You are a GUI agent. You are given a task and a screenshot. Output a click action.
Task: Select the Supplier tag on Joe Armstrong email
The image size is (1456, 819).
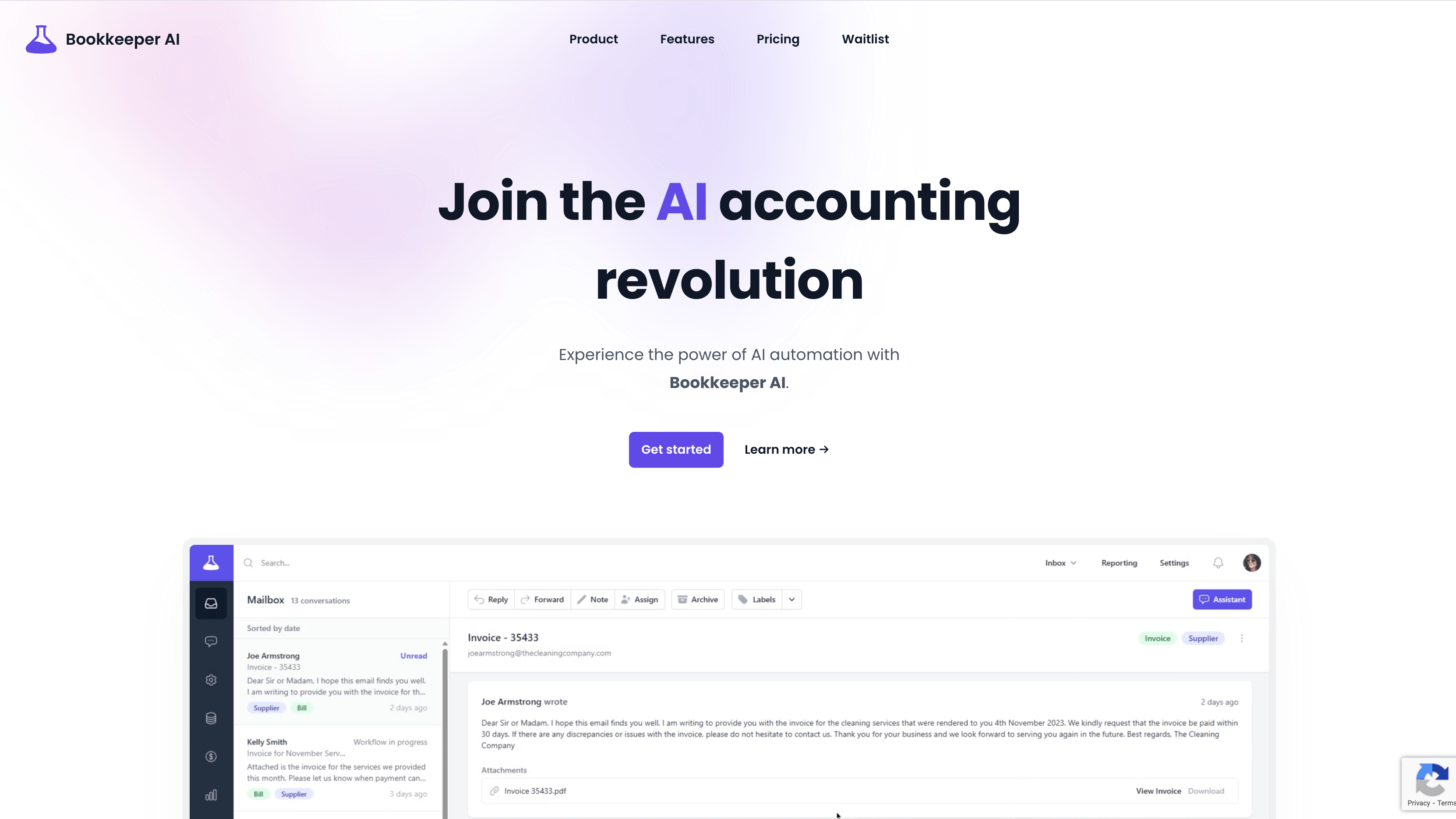click(265, 707)
